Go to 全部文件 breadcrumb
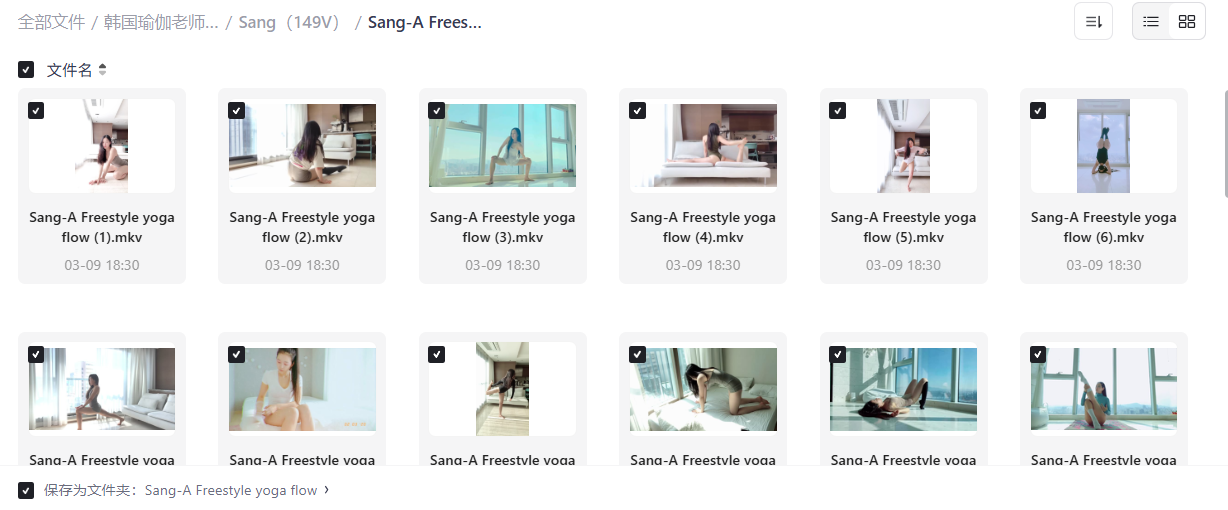Screen dimensions: 1228x510 click(x=51, y=22)
